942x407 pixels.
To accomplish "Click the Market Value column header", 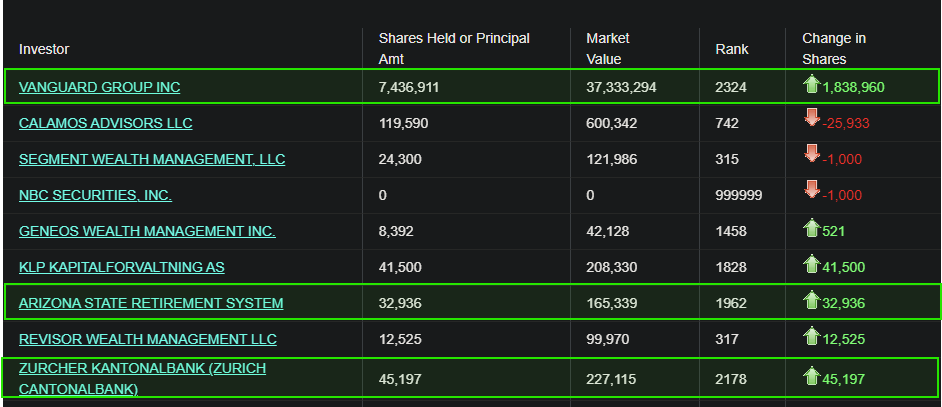I will click(x=608, y=49).
